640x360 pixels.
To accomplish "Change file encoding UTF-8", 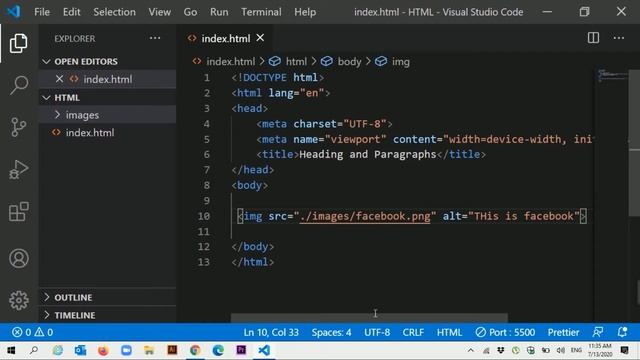I will [x=377, y=332].
